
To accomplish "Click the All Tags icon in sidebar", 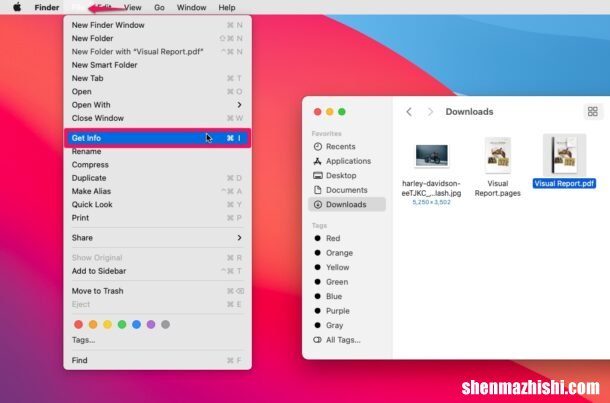I will 317,340.
